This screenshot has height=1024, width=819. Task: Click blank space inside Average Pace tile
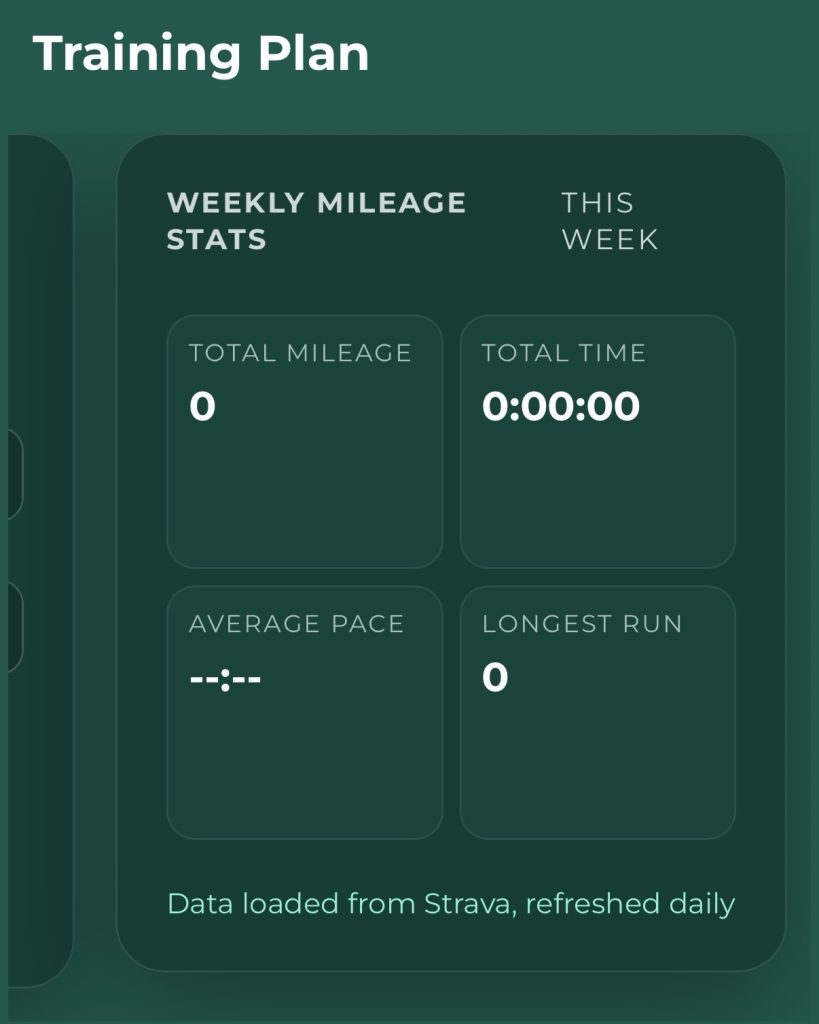304,770
